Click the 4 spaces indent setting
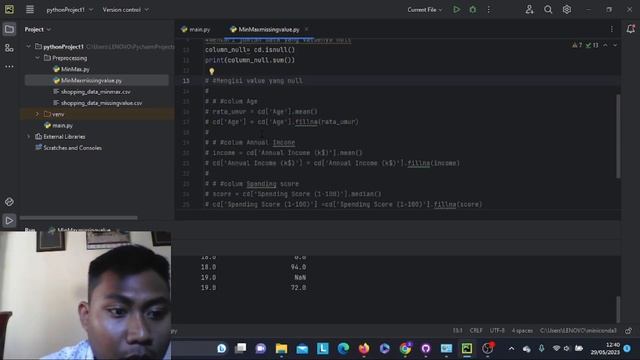Screen dimensions: 640x360 (522, 331)
